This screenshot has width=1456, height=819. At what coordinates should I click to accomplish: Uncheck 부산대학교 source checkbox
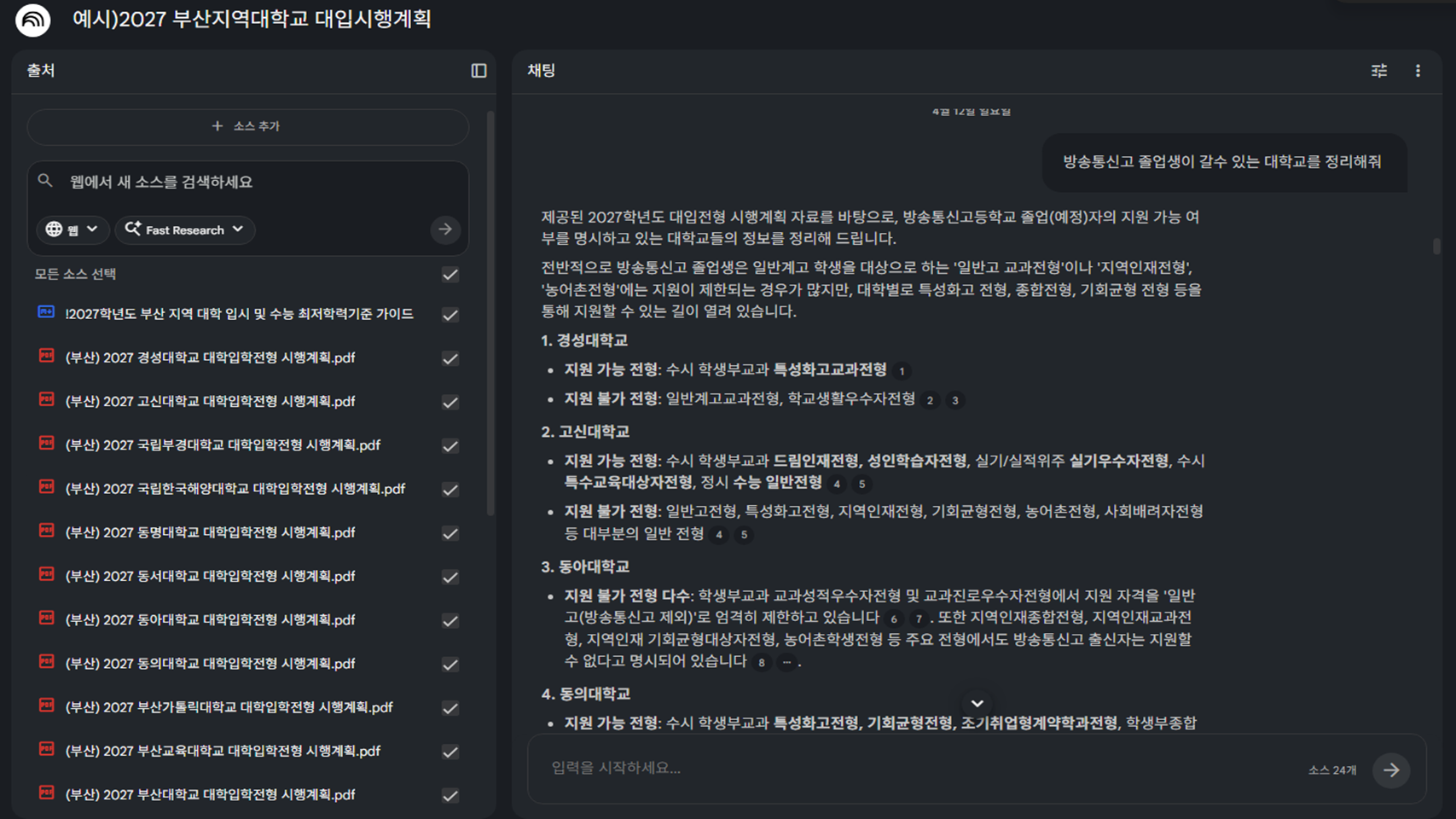450,795
